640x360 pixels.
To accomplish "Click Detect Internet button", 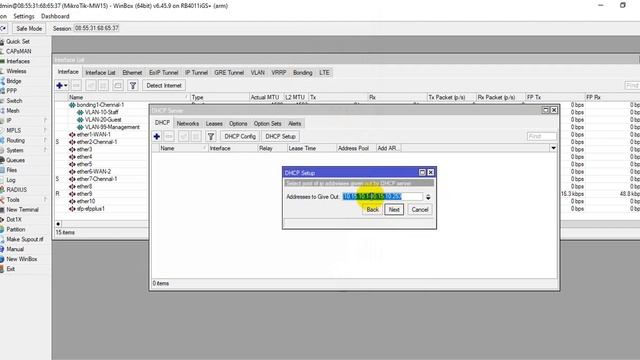I will 164,85.
